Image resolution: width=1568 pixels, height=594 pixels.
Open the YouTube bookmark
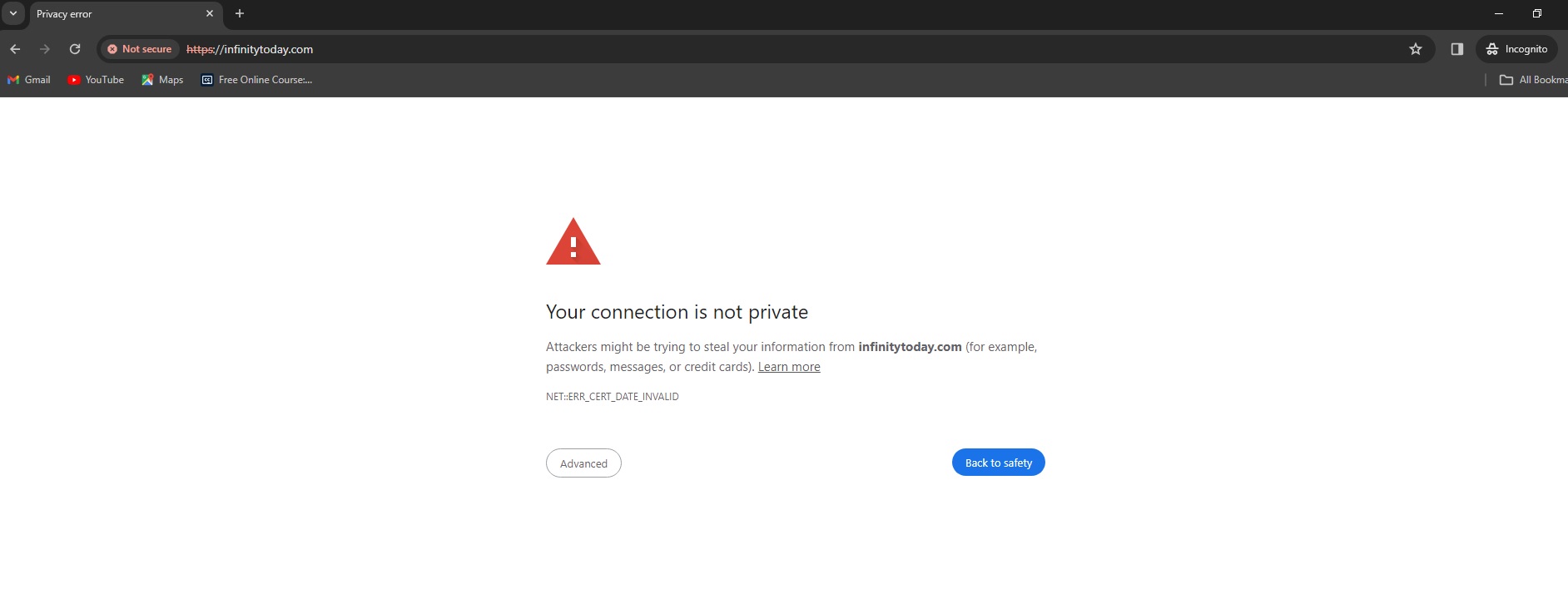(x=96, y=80)
